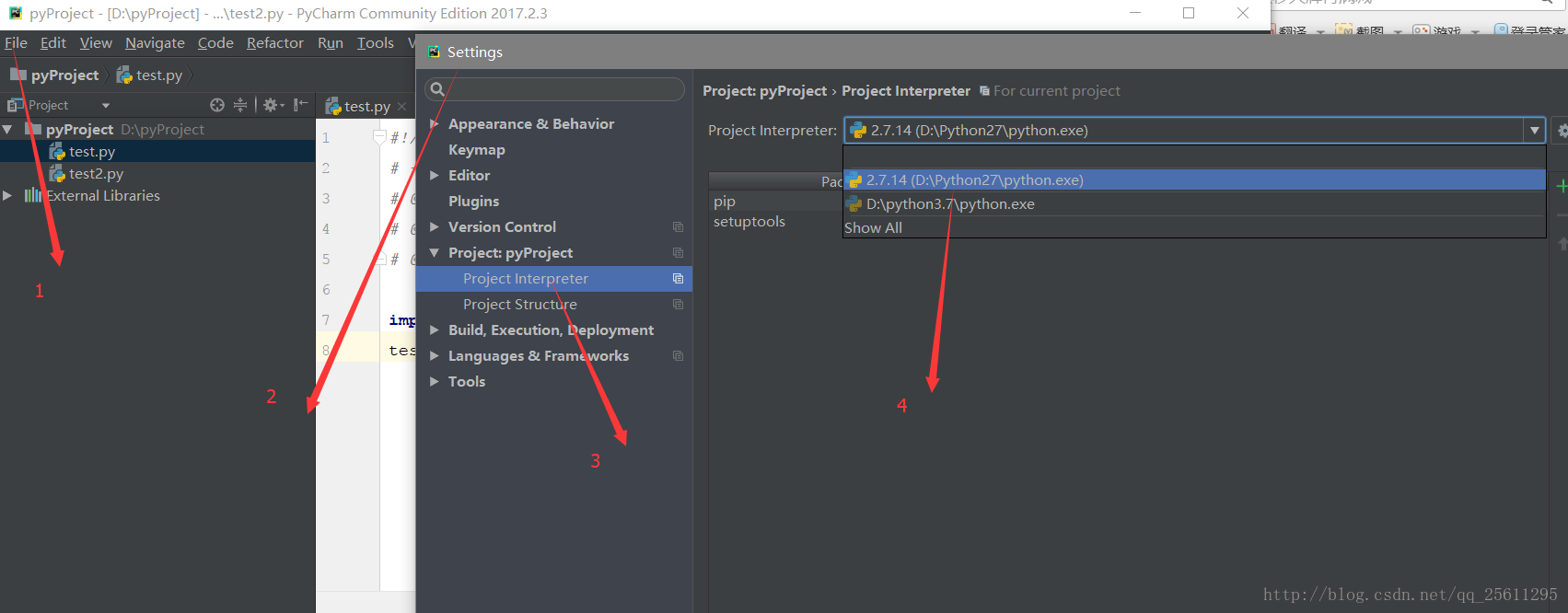Open the Refactor menu

coord(274,43)
